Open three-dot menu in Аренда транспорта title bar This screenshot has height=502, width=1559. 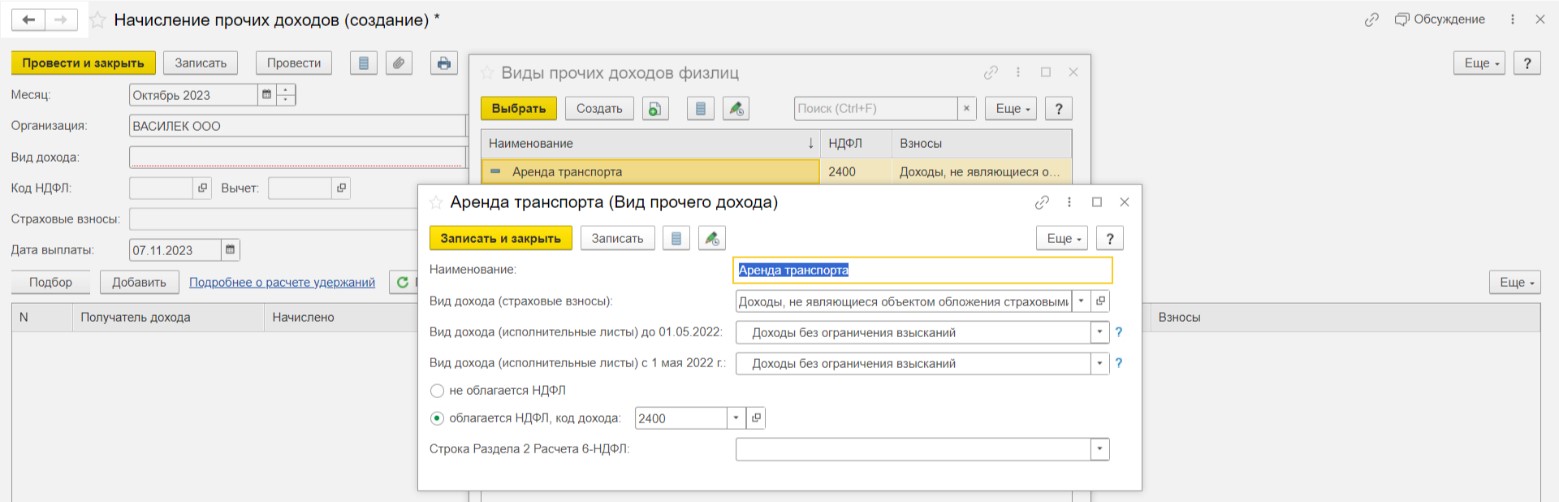[1069, 202]
